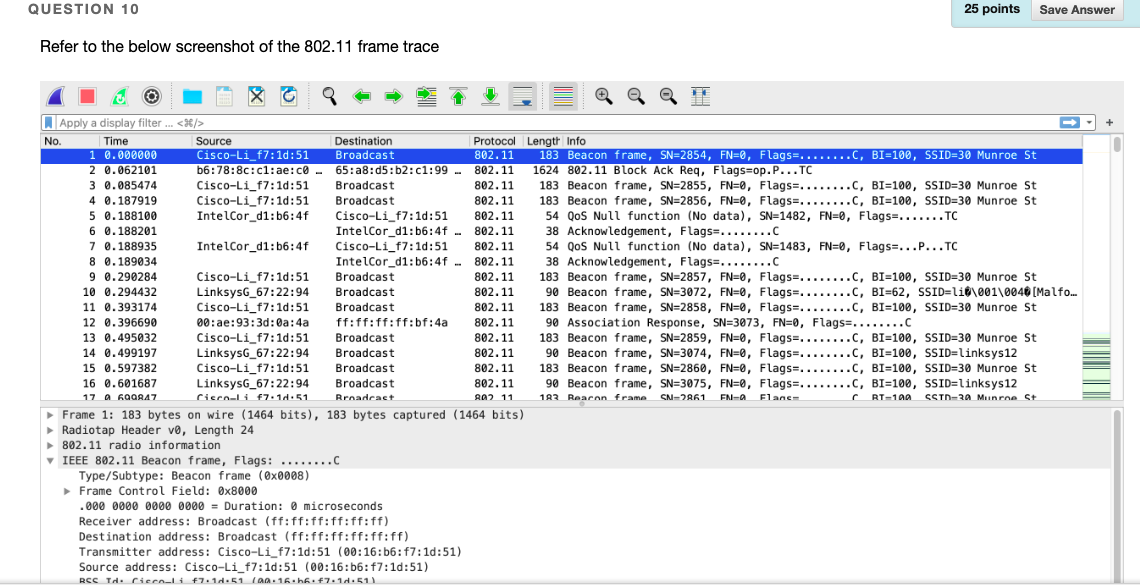This screenshot has width=1140, height=585.
Task: Click Source address Cisco-Li_f7:1d:51 line
Action: [x=253, y=567]
